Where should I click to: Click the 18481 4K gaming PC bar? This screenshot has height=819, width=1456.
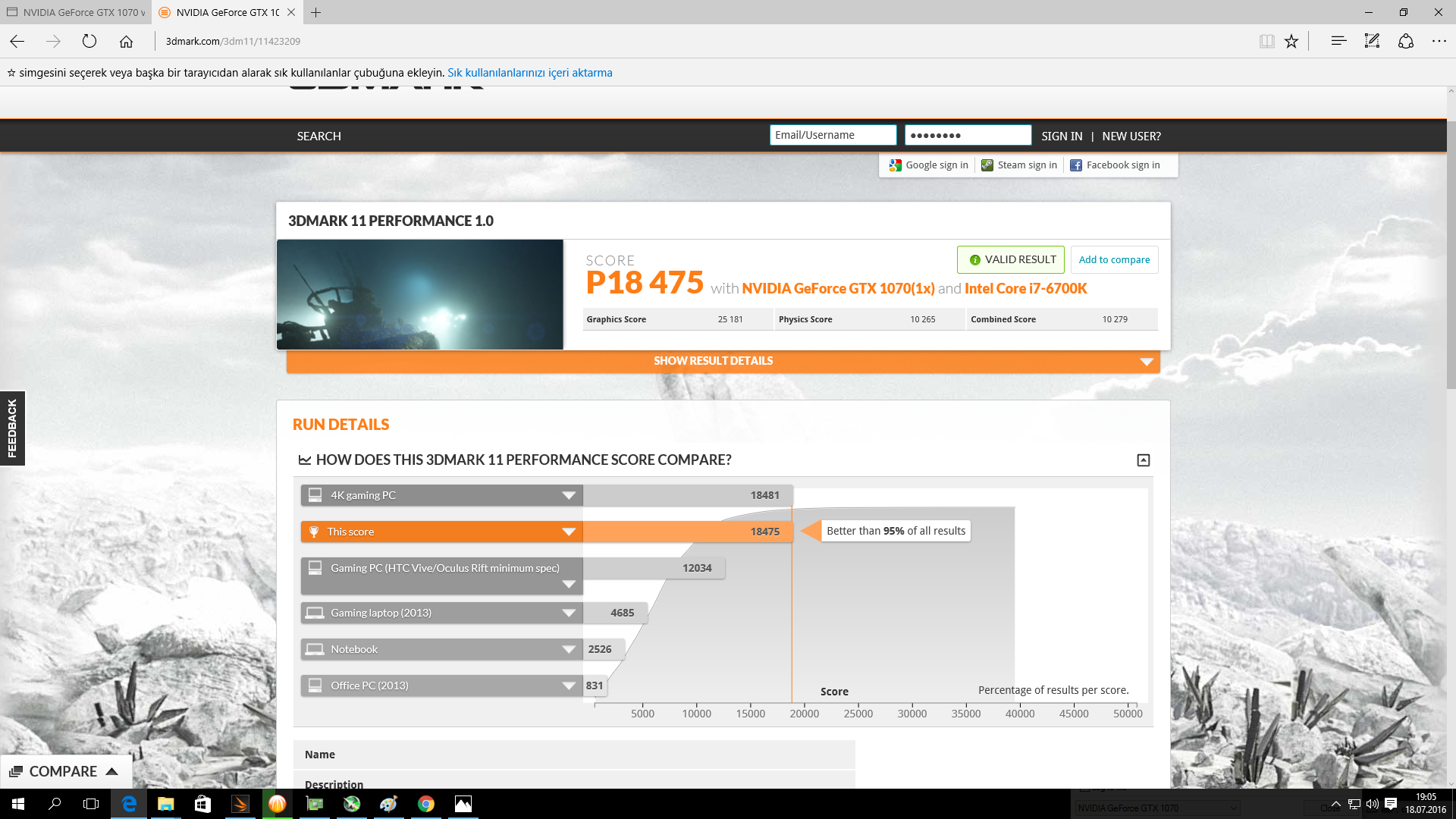point(688,495)
